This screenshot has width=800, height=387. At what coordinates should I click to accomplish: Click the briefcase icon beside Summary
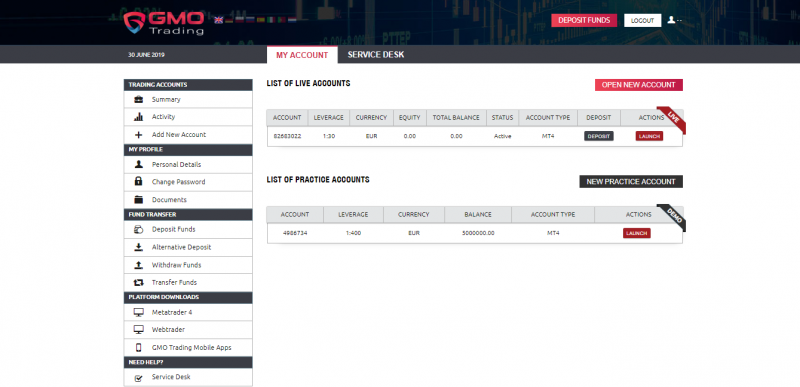[x=138, y=99]
